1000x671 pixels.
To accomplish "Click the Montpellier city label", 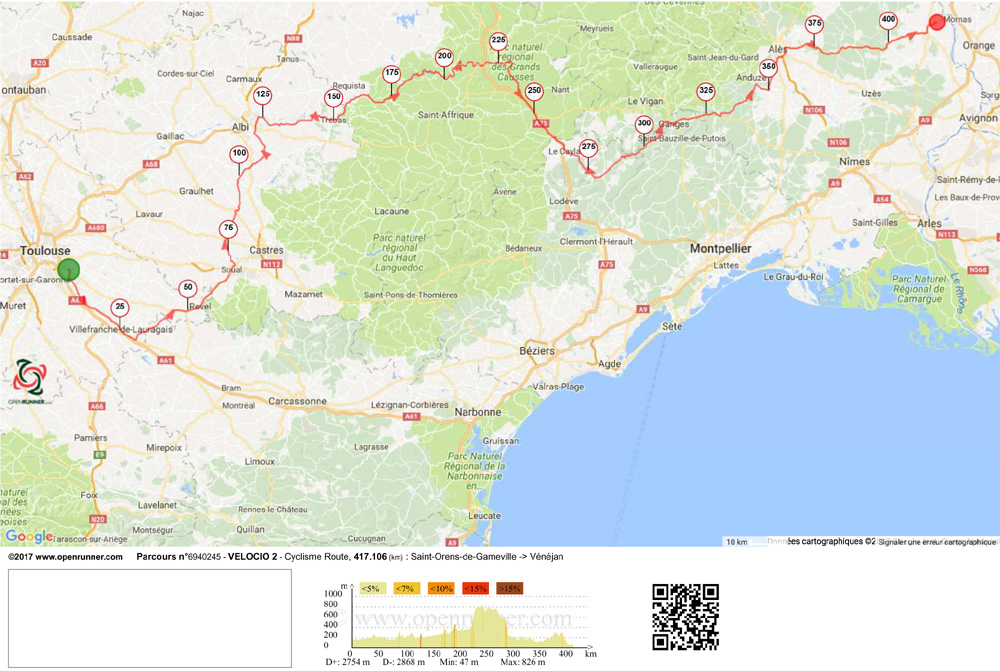I will (x=721, y=249).
